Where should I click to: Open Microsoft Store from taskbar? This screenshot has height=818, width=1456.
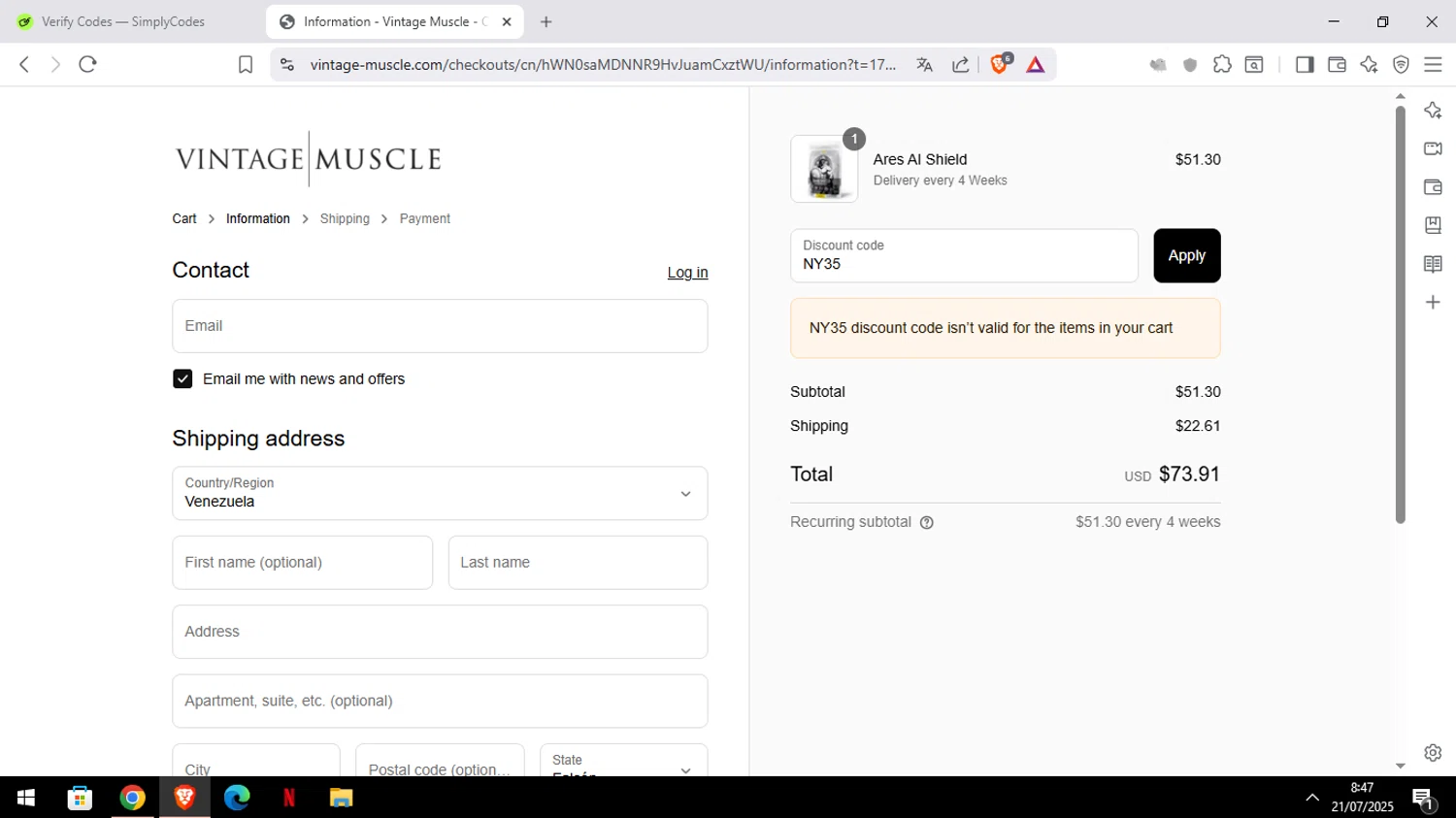(x=80, y=798)
